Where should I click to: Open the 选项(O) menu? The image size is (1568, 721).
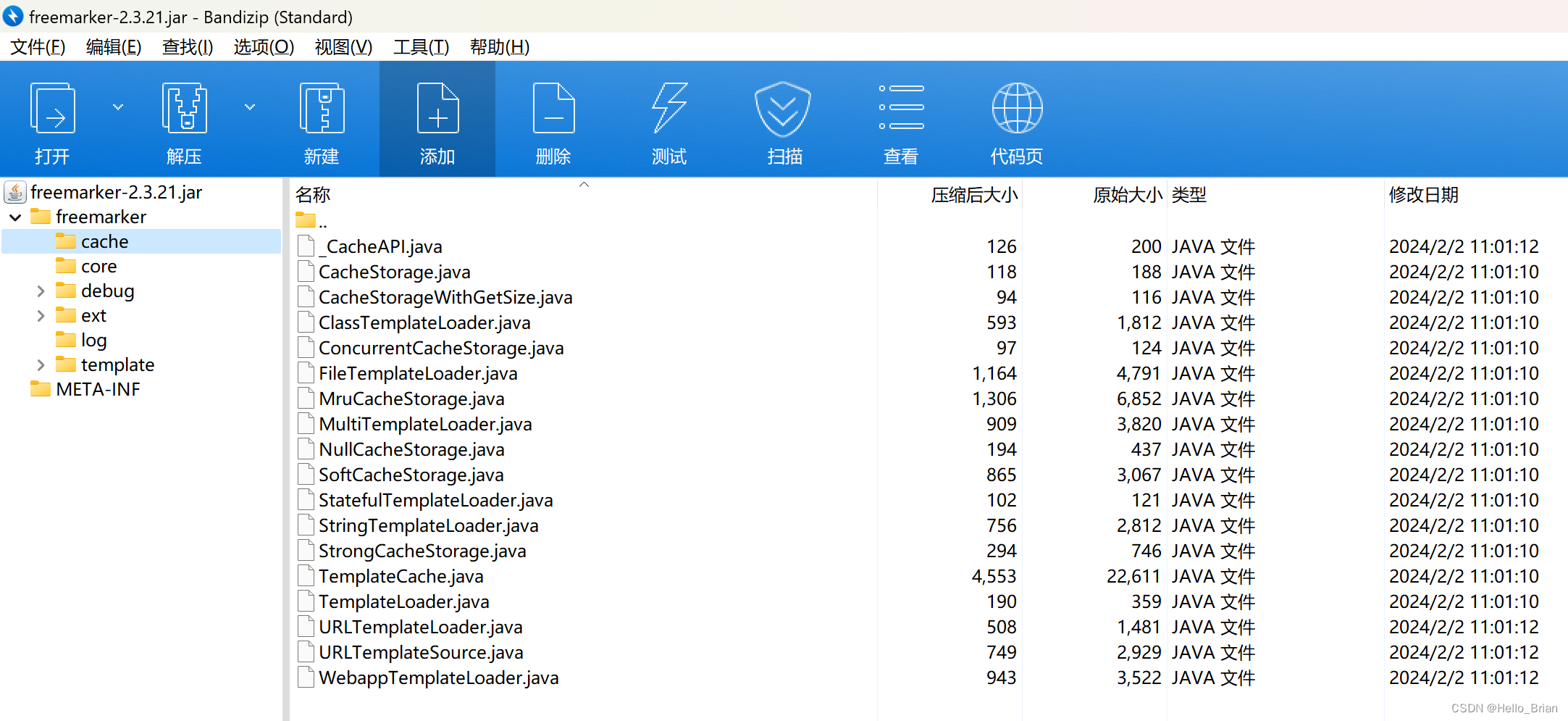pos(264,47)
